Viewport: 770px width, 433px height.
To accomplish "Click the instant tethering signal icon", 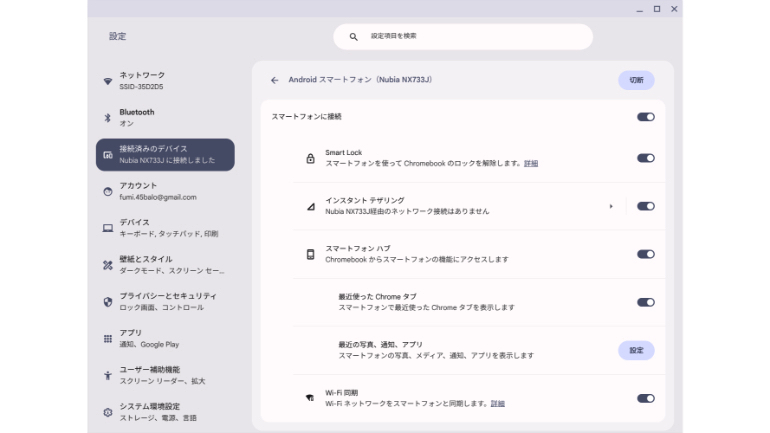I will [310, 206].
